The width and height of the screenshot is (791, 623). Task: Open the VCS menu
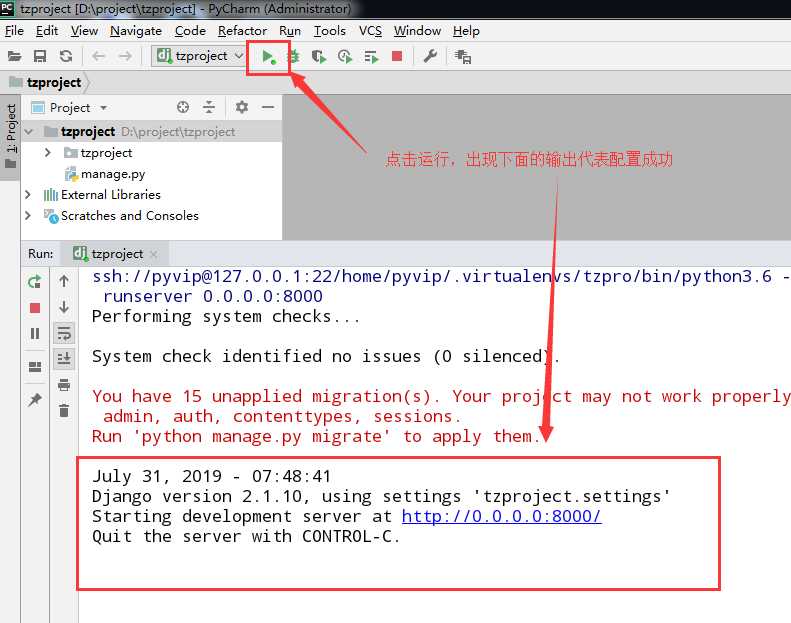pyautogui.click(x=370, y=31)
